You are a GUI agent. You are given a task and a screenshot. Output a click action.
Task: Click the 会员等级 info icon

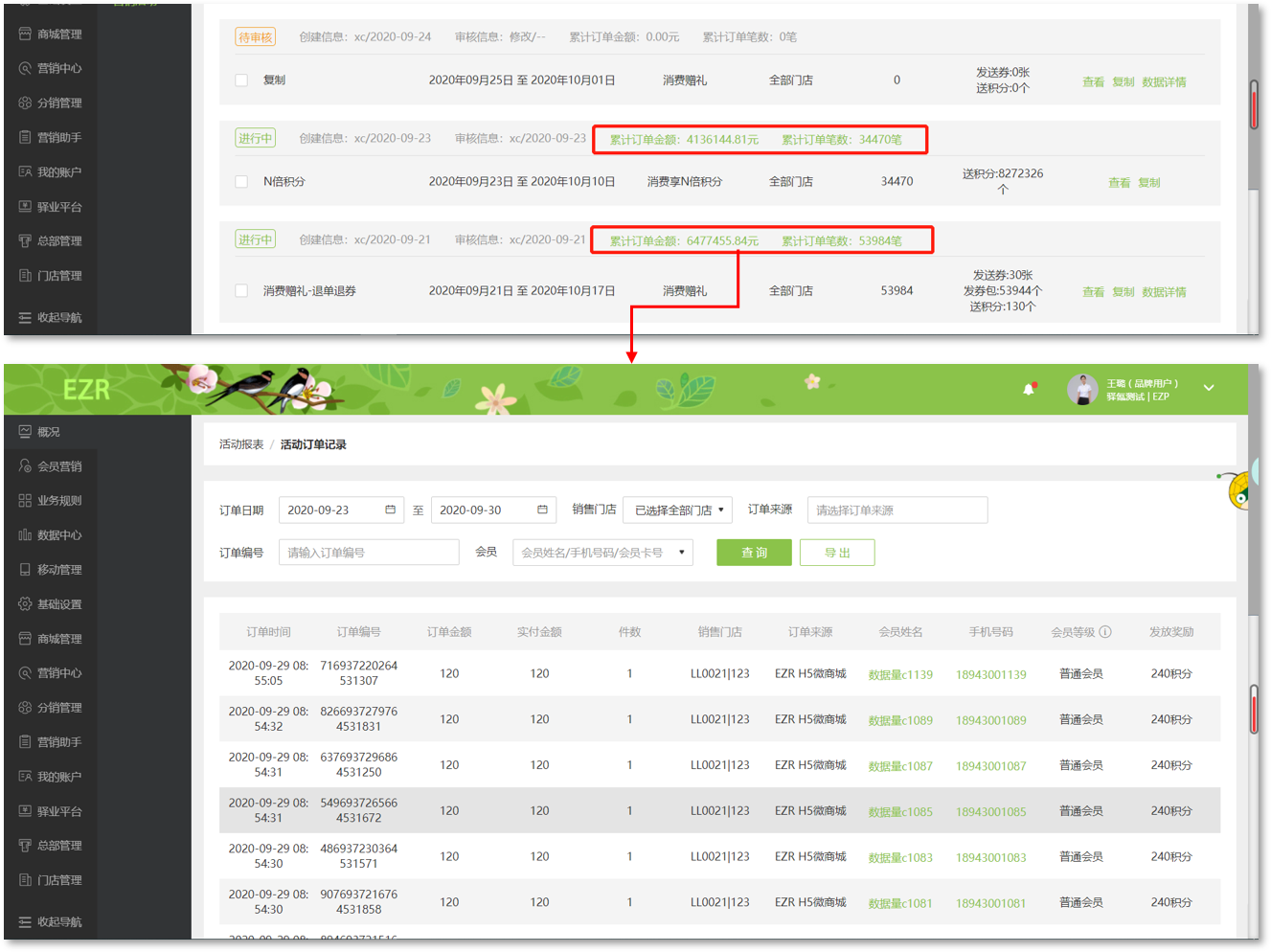[1105, 632]
